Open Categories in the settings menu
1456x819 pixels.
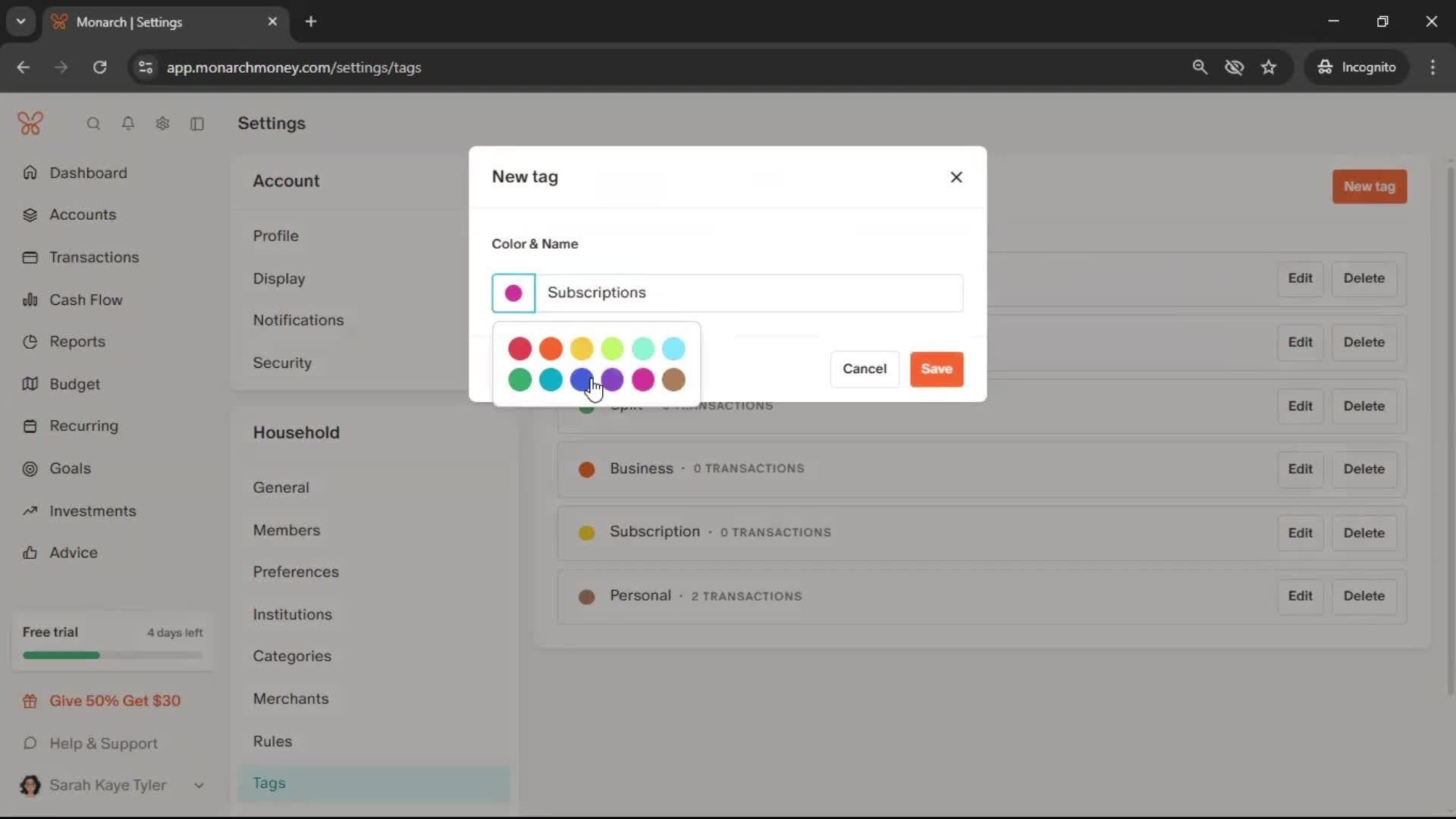pos(292,656)
